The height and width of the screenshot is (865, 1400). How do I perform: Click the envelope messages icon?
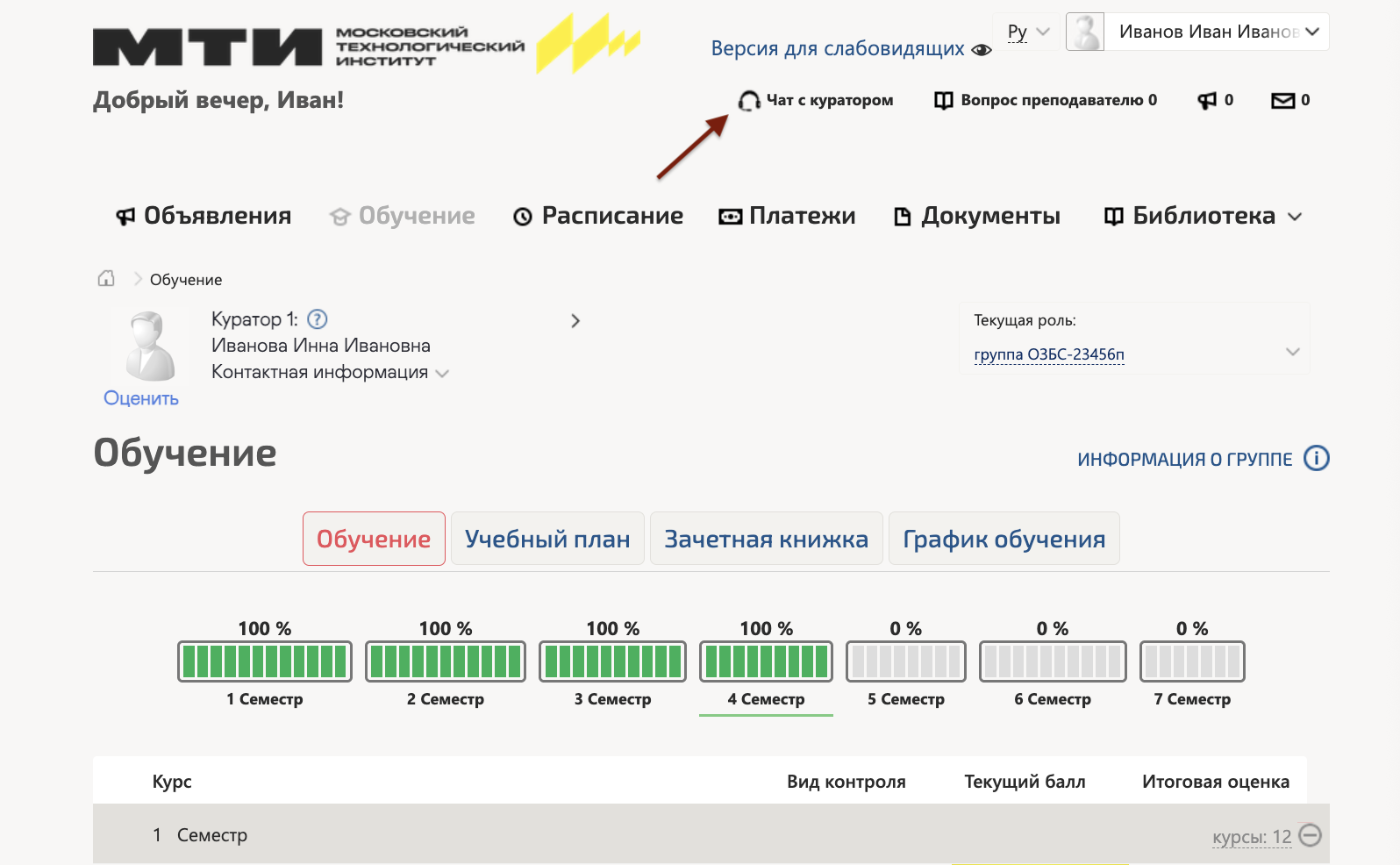tap(1282, 101)
